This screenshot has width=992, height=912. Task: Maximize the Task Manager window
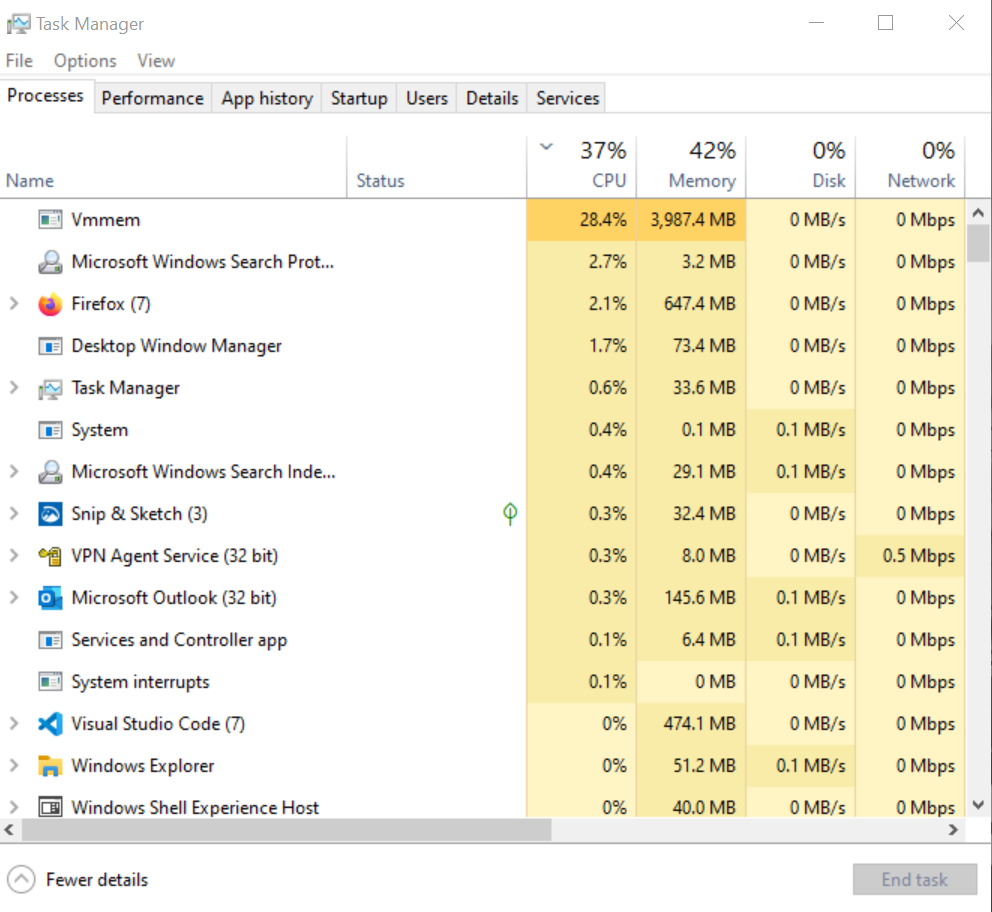pyautogui.click(x=885, y=23)
